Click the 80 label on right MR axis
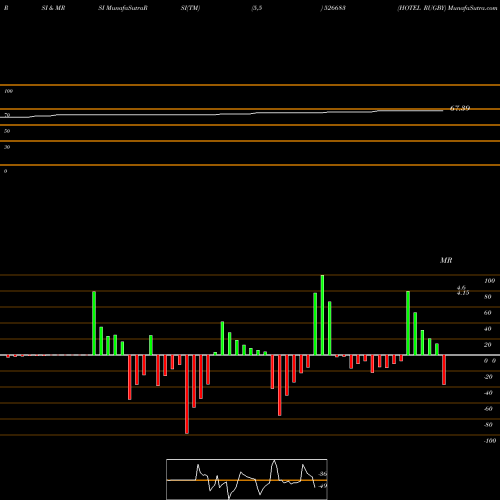 (x=488, y=297)
